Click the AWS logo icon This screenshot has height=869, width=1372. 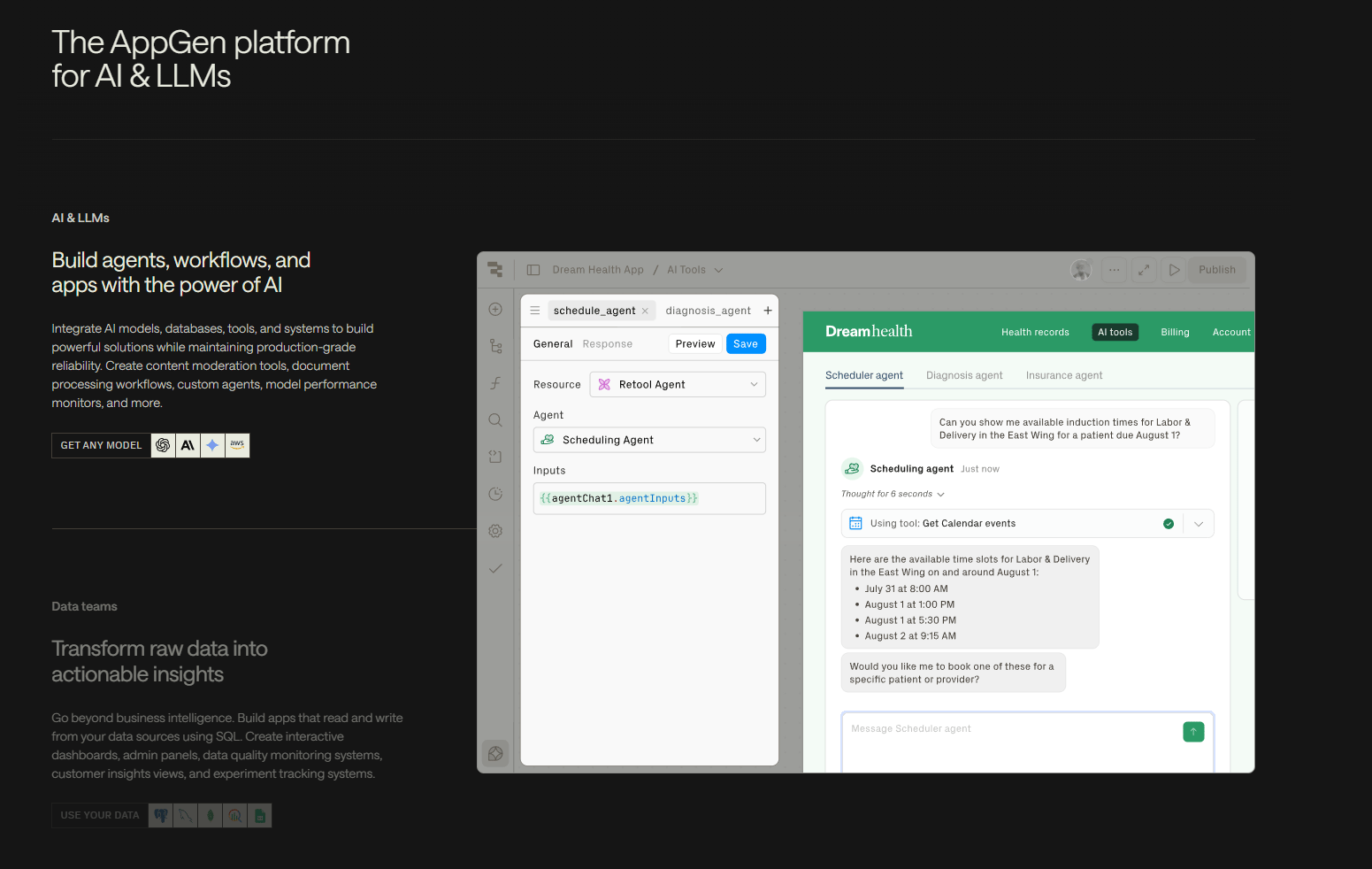(x=237, y=445)
